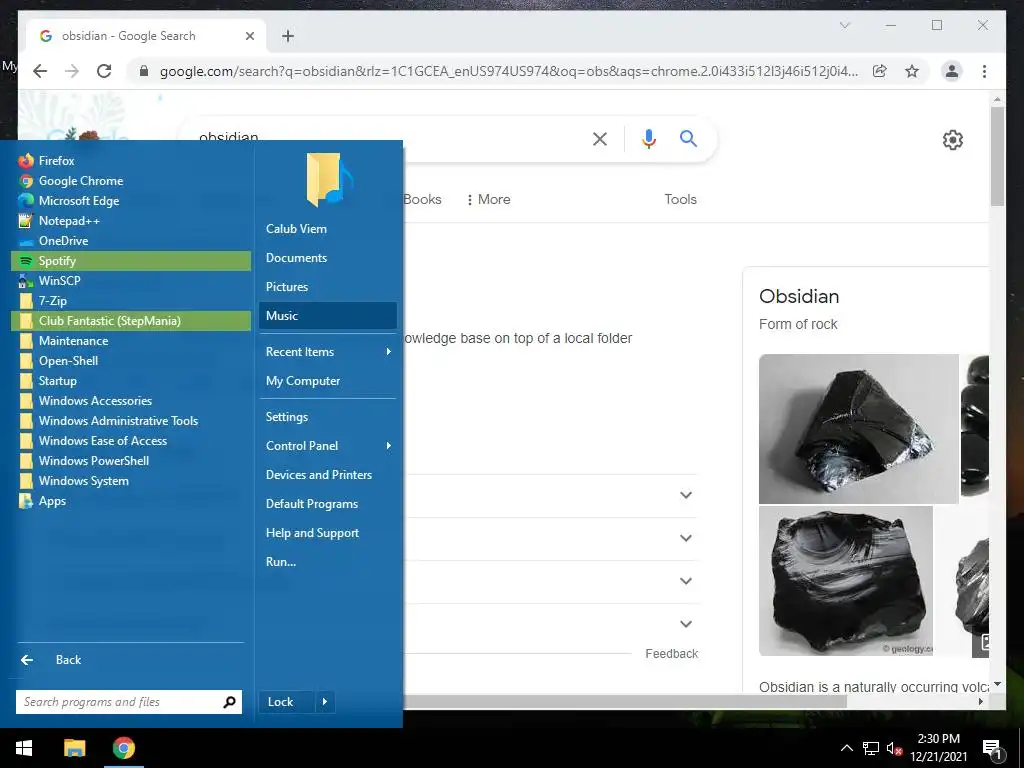Open Documents from start menu
The image size is (1024, 768).
[x=328, y=258]
